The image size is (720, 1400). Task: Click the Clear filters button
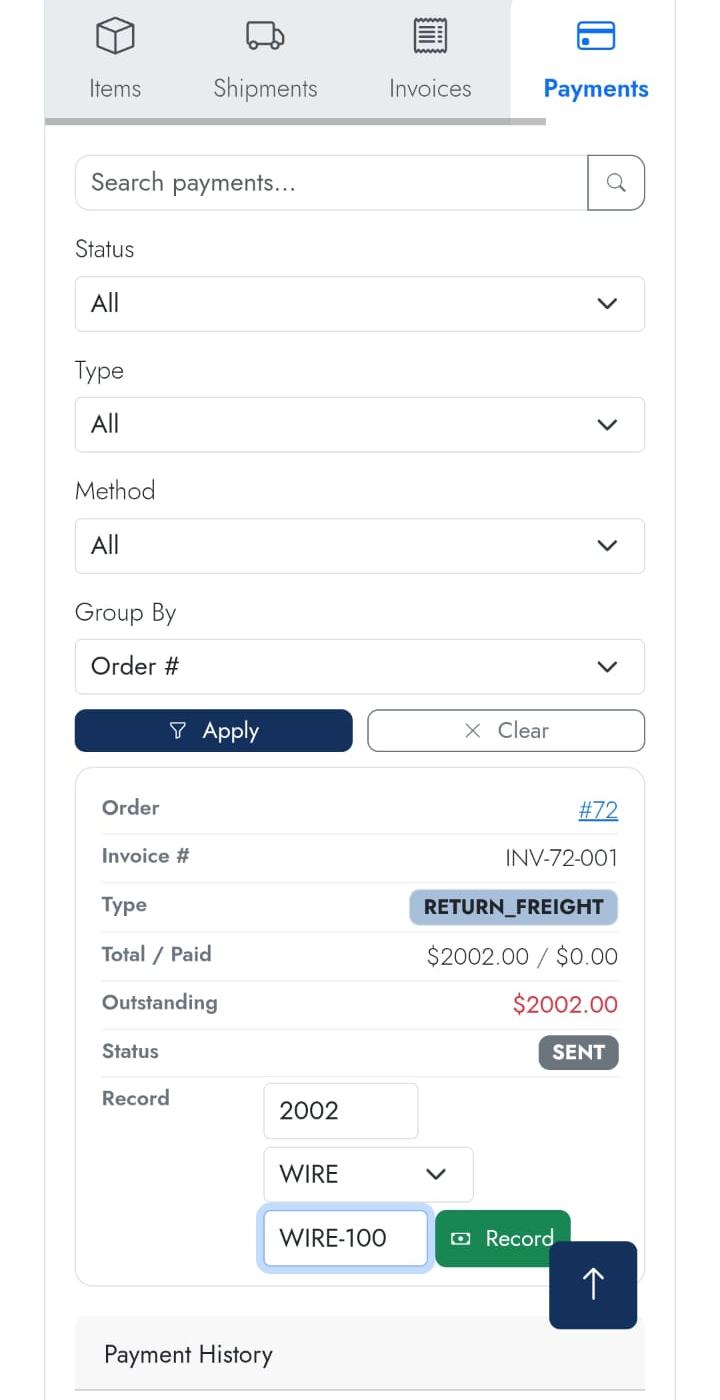505,730
